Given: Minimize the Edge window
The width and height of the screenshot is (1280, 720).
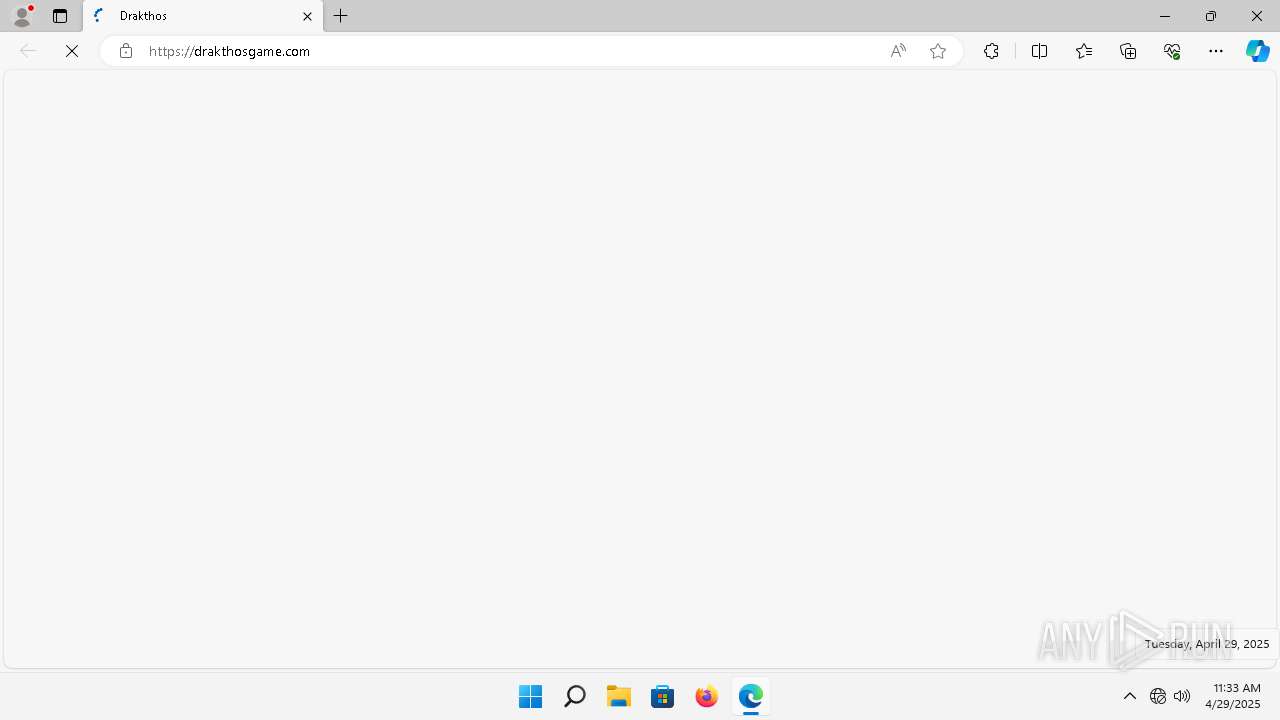Looking at the screenshot, I should (x=1165, y=16).
